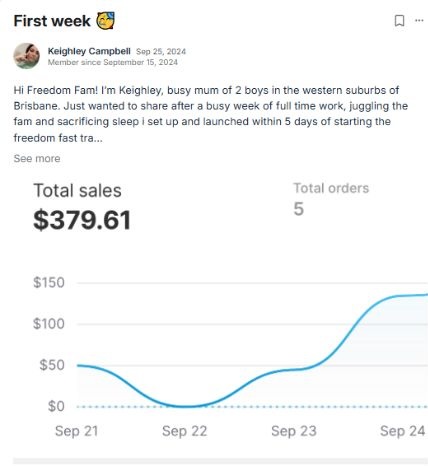Select the Sep 24 axis label

(x=403, y=431)
